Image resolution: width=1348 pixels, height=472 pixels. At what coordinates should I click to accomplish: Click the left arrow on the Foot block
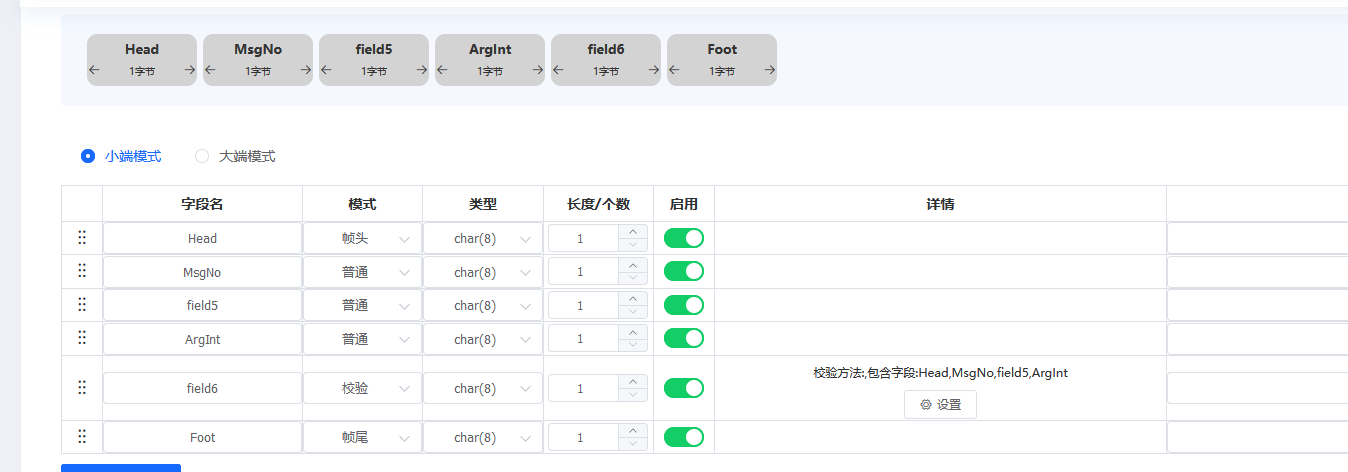pyautogui.click(x=674, y=70)
